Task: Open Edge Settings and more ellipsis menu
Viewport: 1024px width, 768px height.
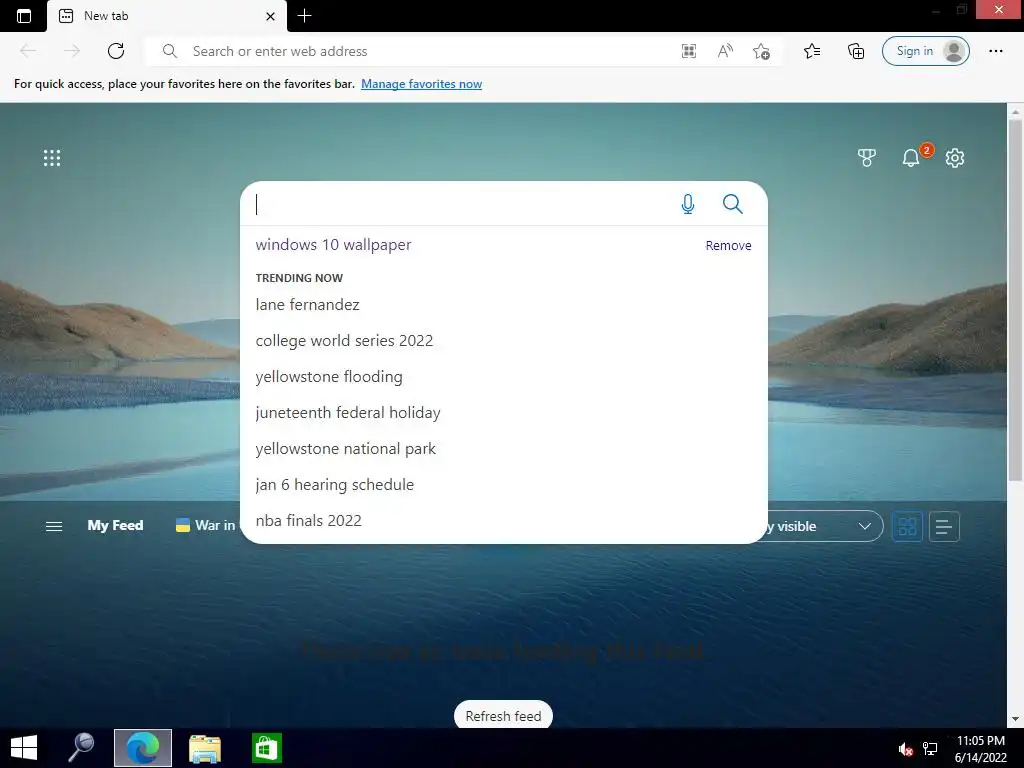Action: pos(995,51)
